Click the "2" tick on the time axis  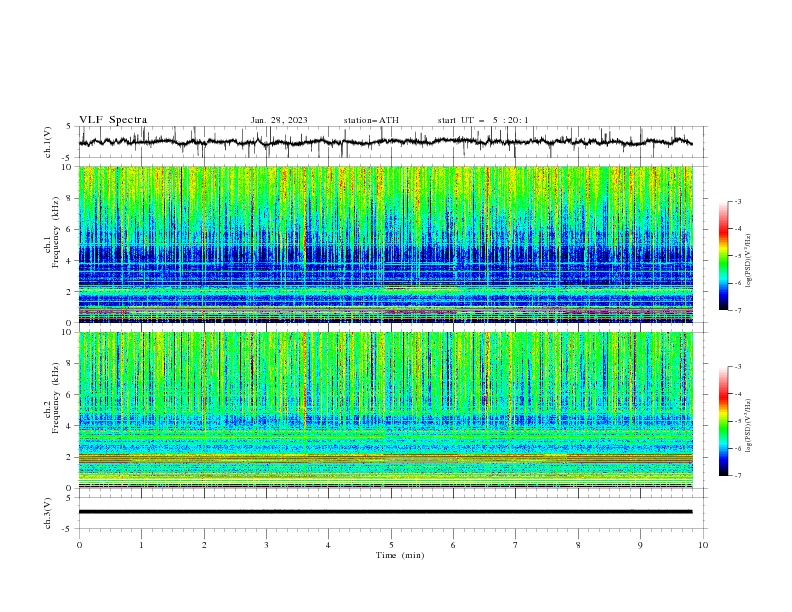pyautogui.click(x=204, y=545)
